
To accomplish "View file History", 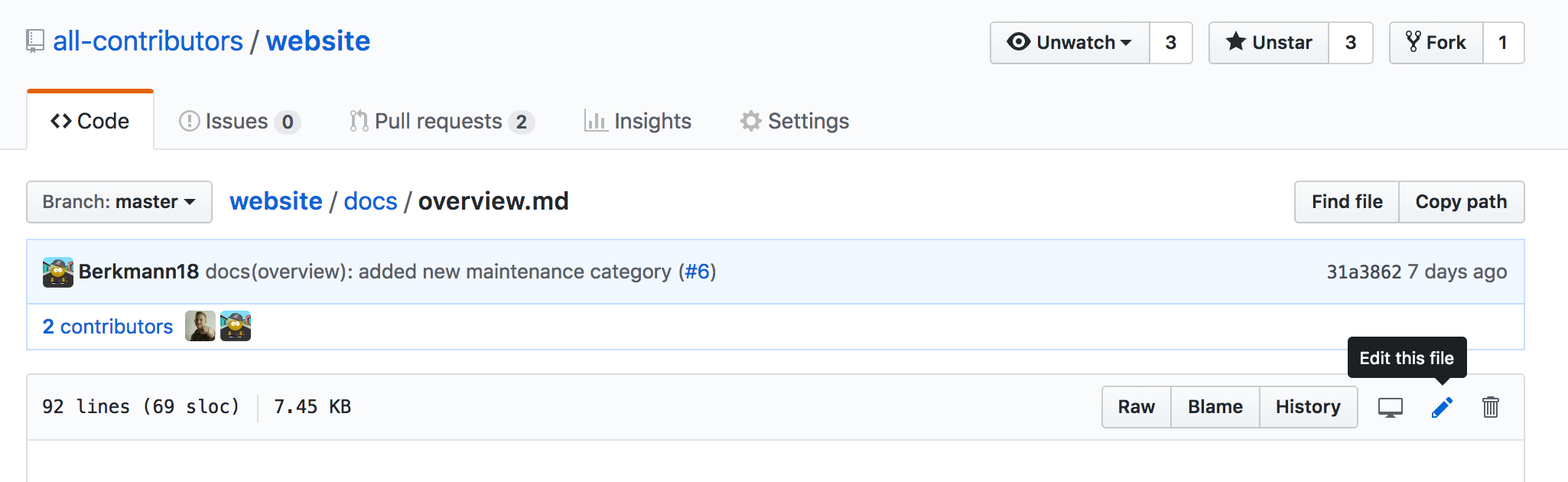I will pyautogui.click(x=1308, y=407).
